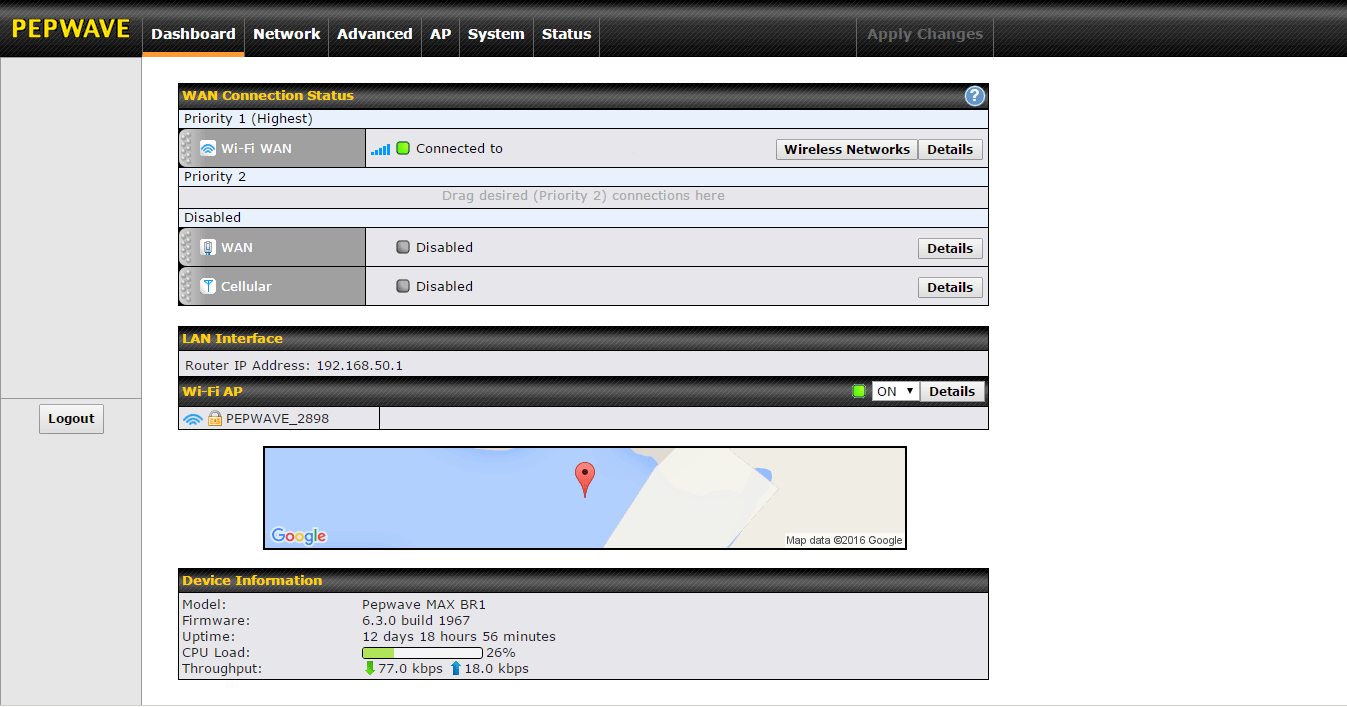Viewport: 1347px width, 707px height.
Task: Switch to the Dashboard tab
Action: click(x=193, y=34)
